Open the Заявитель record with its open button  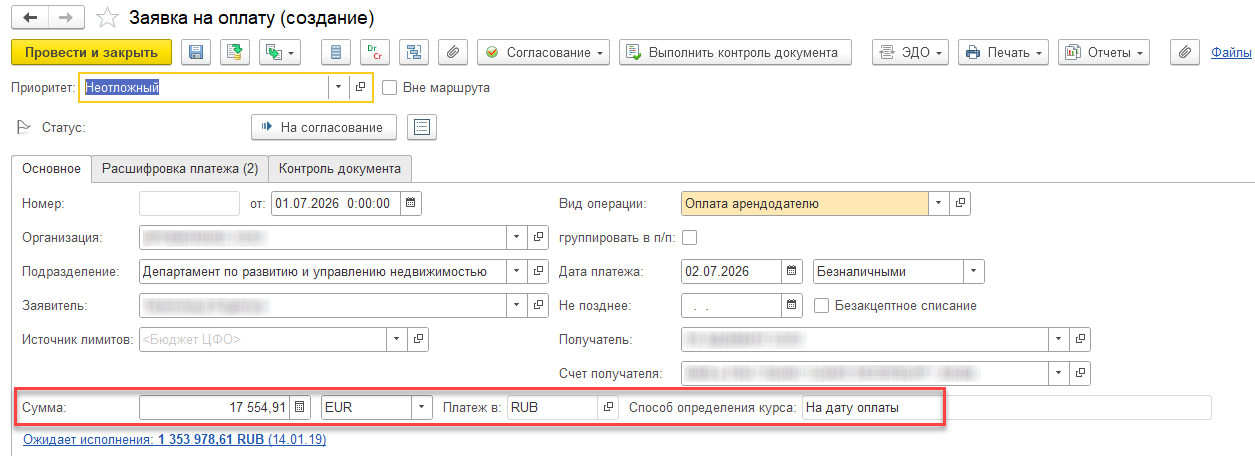tap(539, 305)
